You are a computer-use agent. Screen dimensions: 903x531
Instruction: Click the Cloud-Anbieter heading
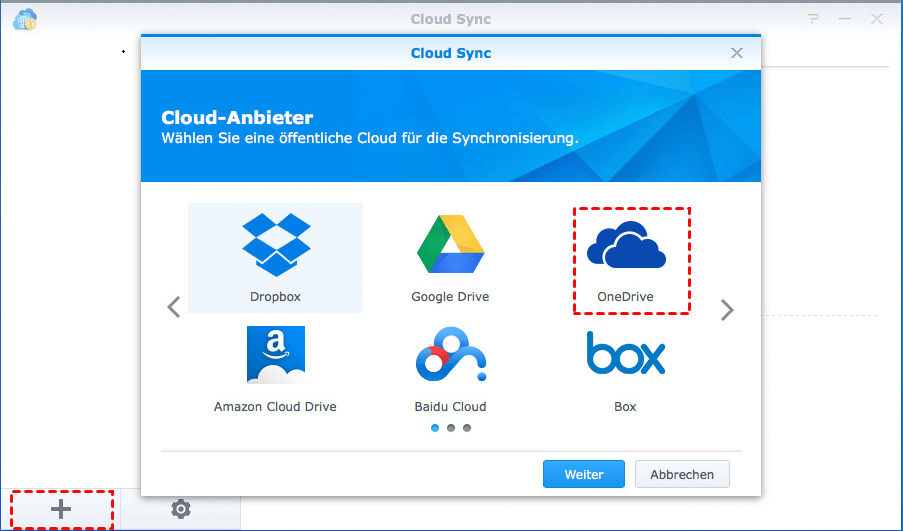pyautogui.click(x=237, y=117)
